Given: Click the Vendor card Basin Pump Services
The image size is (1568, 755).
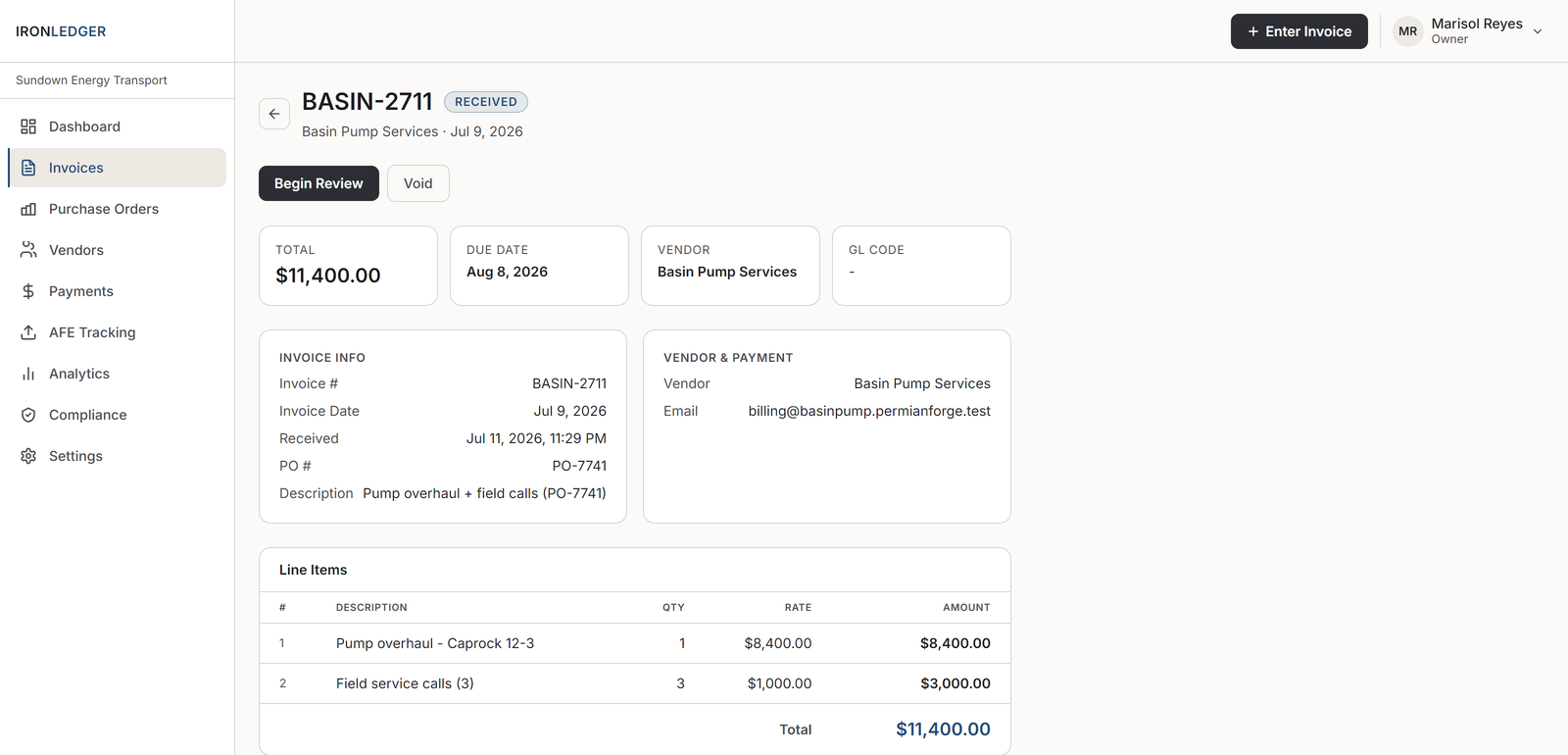Looking at the screenshot, I should [x=730, y=266].
